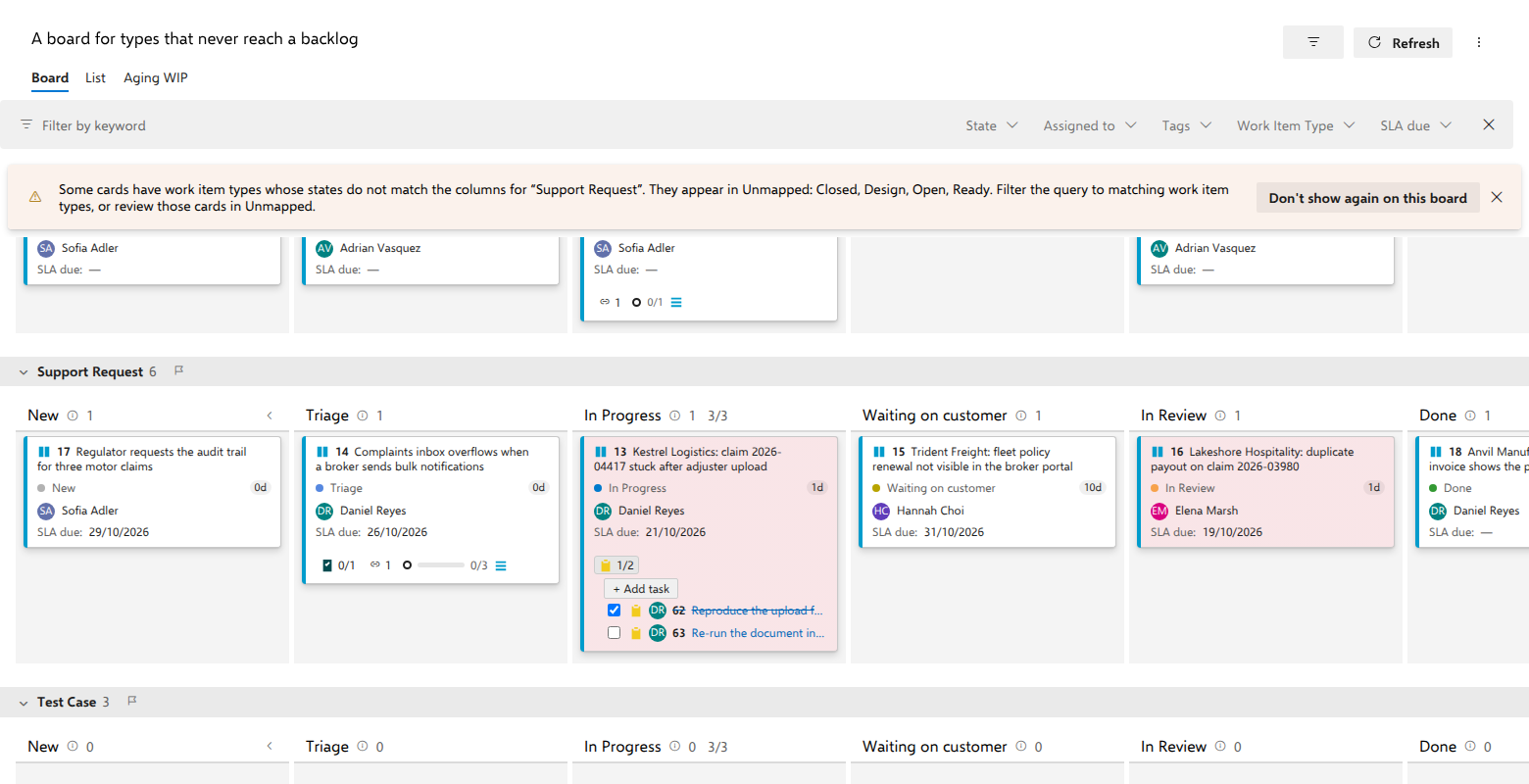Open task link Re-run the document in…
The width and height of the screenshot is (1529, 784).
[758, 633]
